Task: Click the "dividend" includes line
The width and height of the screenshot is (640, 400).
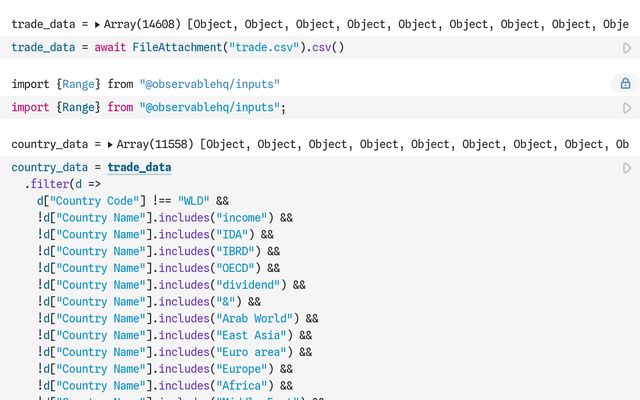Action: coord(170,285)
